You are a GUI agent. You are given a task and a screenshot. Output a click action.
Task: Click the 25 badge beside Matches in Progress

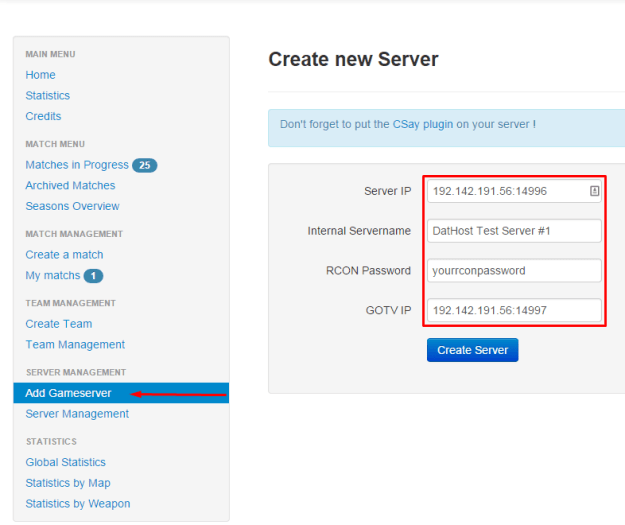pos(145,165)
